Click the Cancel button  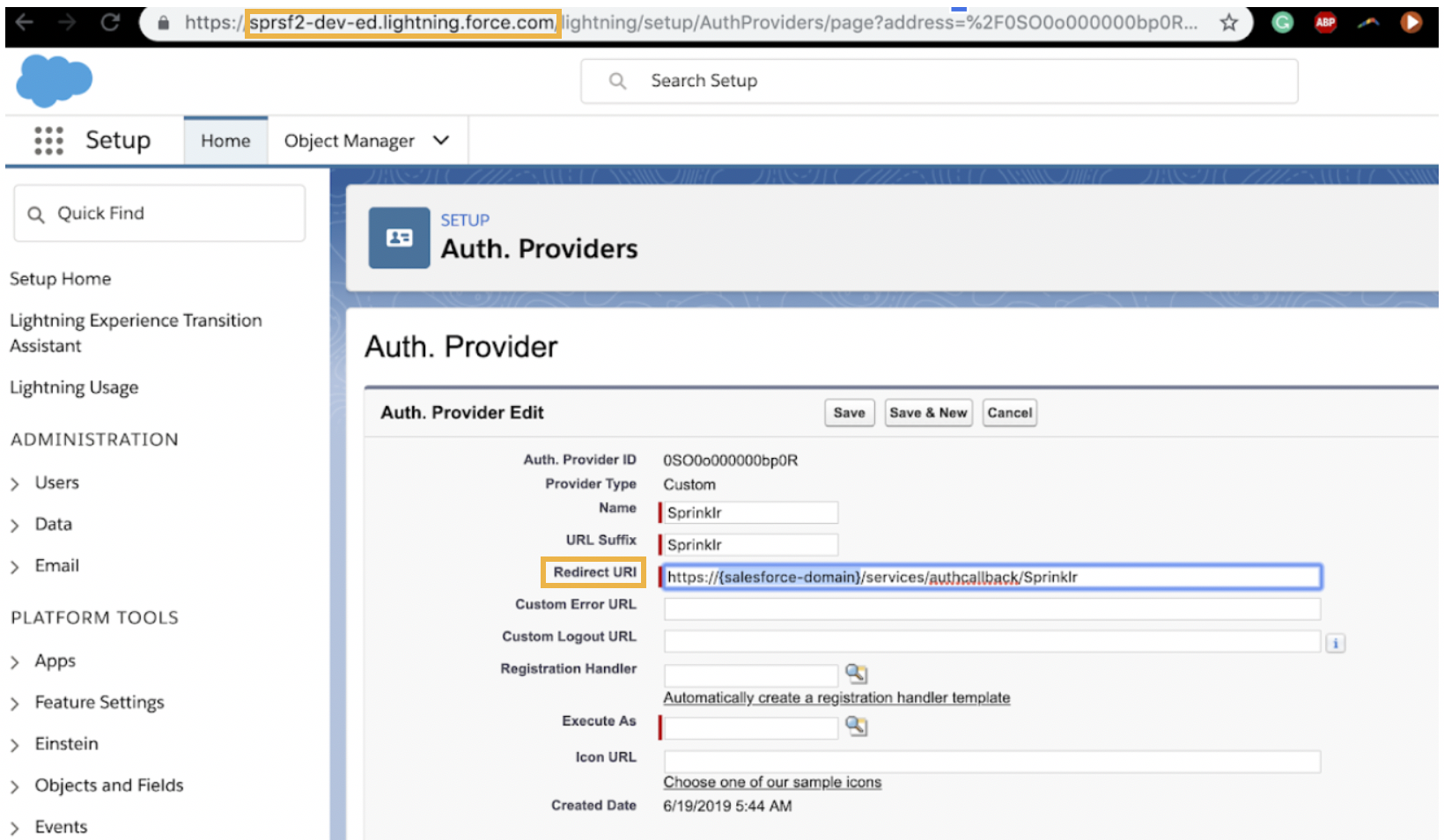tap(1010, 412)
